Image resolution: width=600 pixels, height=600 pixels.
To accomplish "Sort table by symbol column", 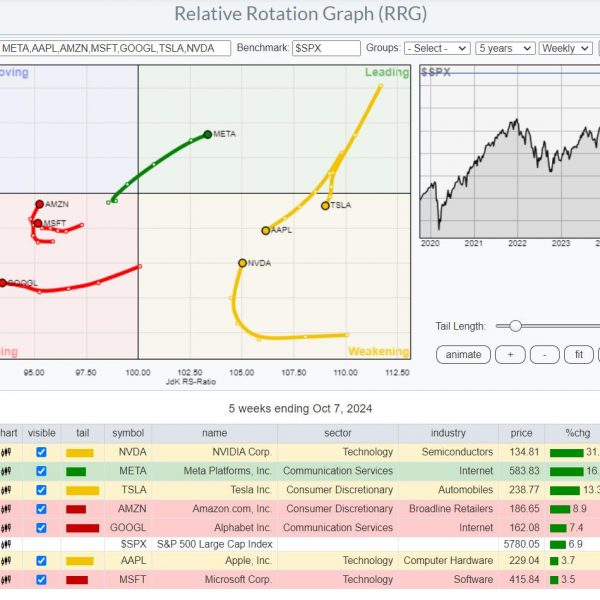I will [128, 433].
